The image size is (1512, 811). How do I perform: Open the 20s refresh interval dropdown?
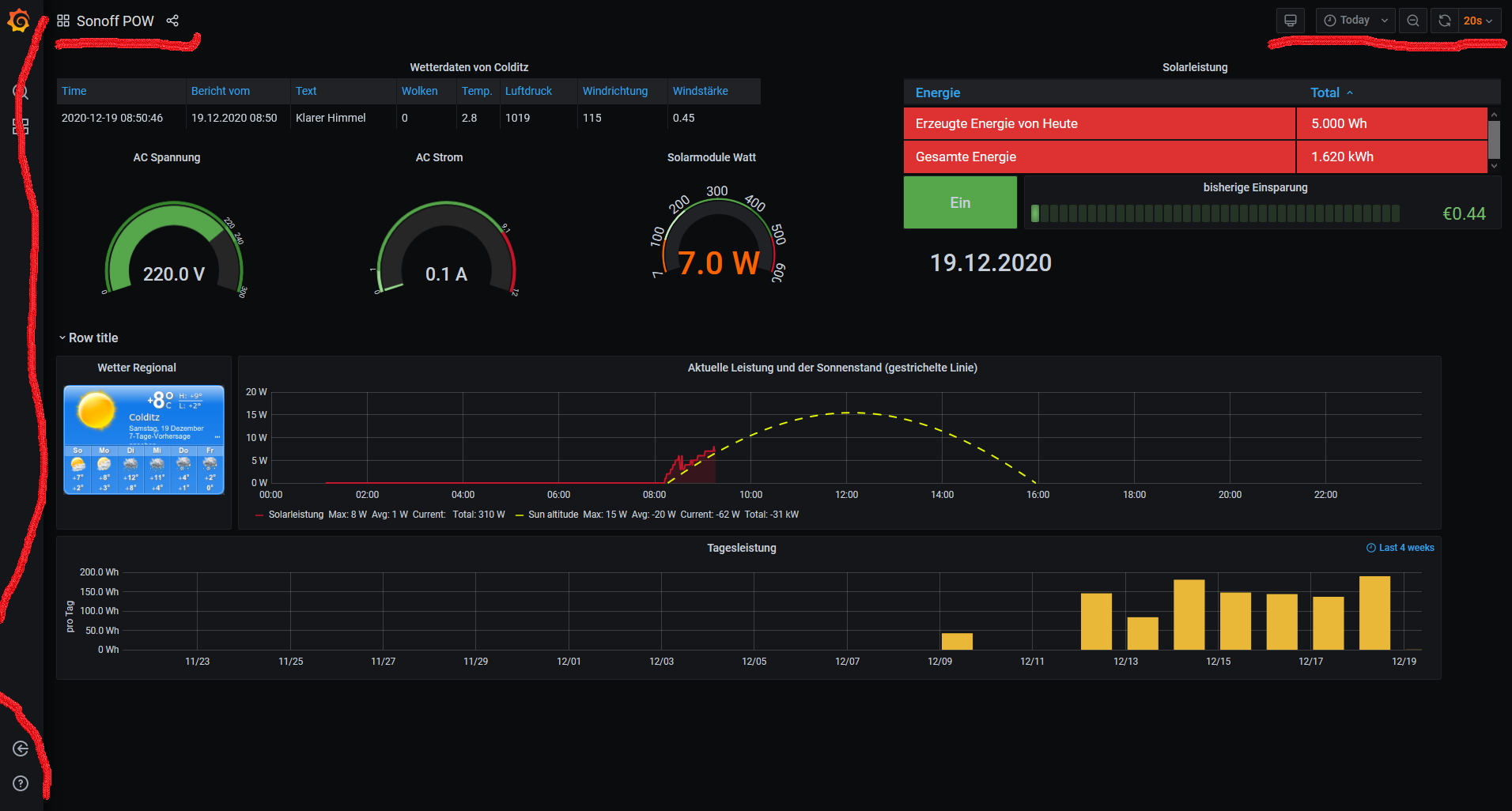tap(1477, 21)
